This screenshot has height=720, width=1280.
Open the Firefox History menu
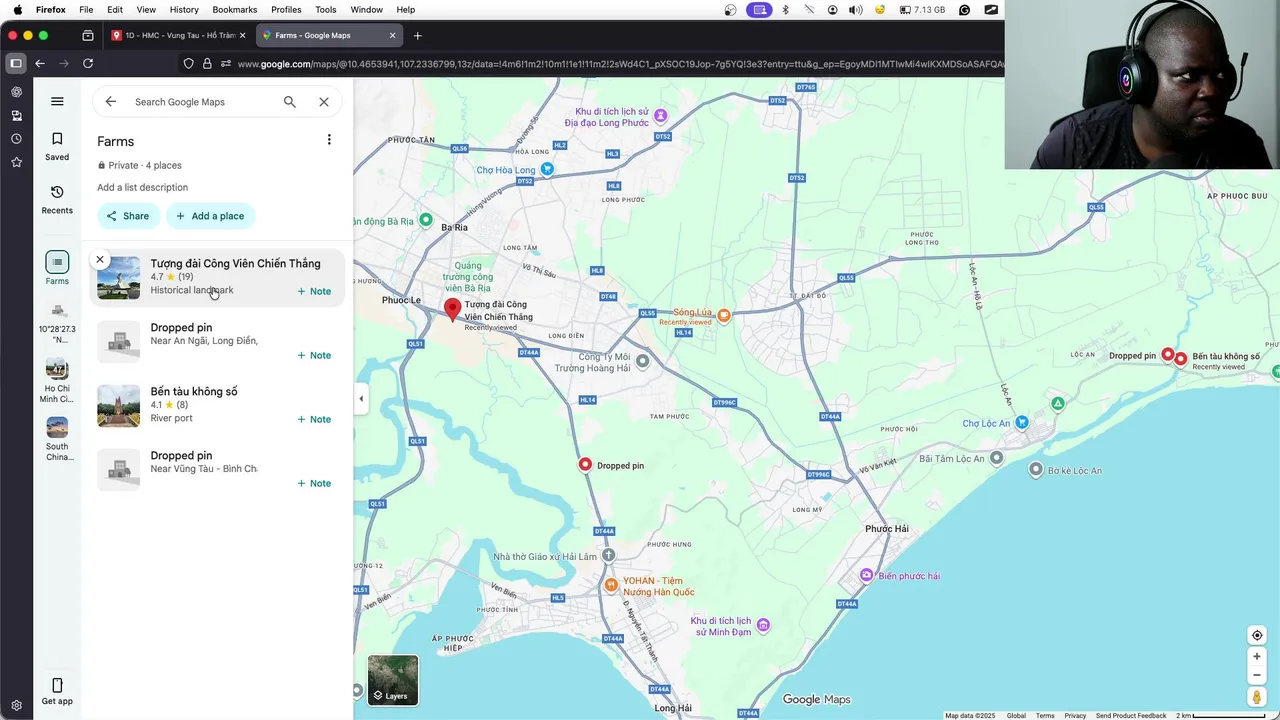pyautogui.click(x=184, y=10)
